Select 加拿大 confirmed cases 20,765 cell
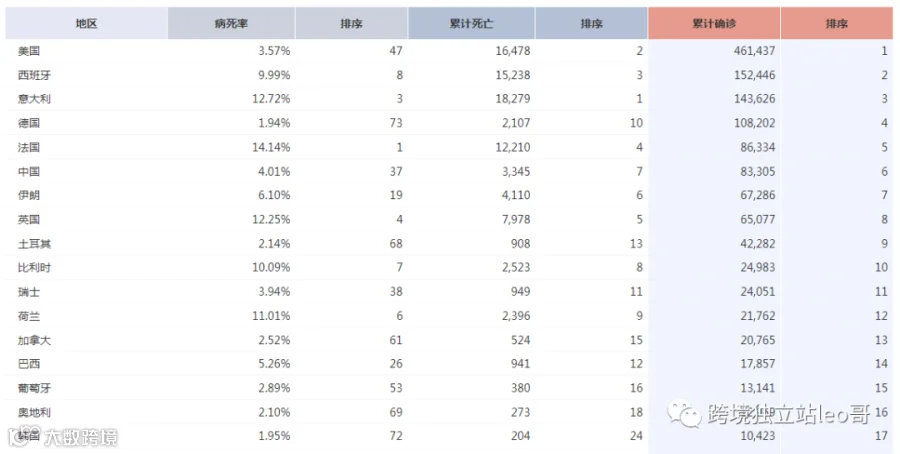This screenshot has width=900, height=454. (x=758, y=340)
